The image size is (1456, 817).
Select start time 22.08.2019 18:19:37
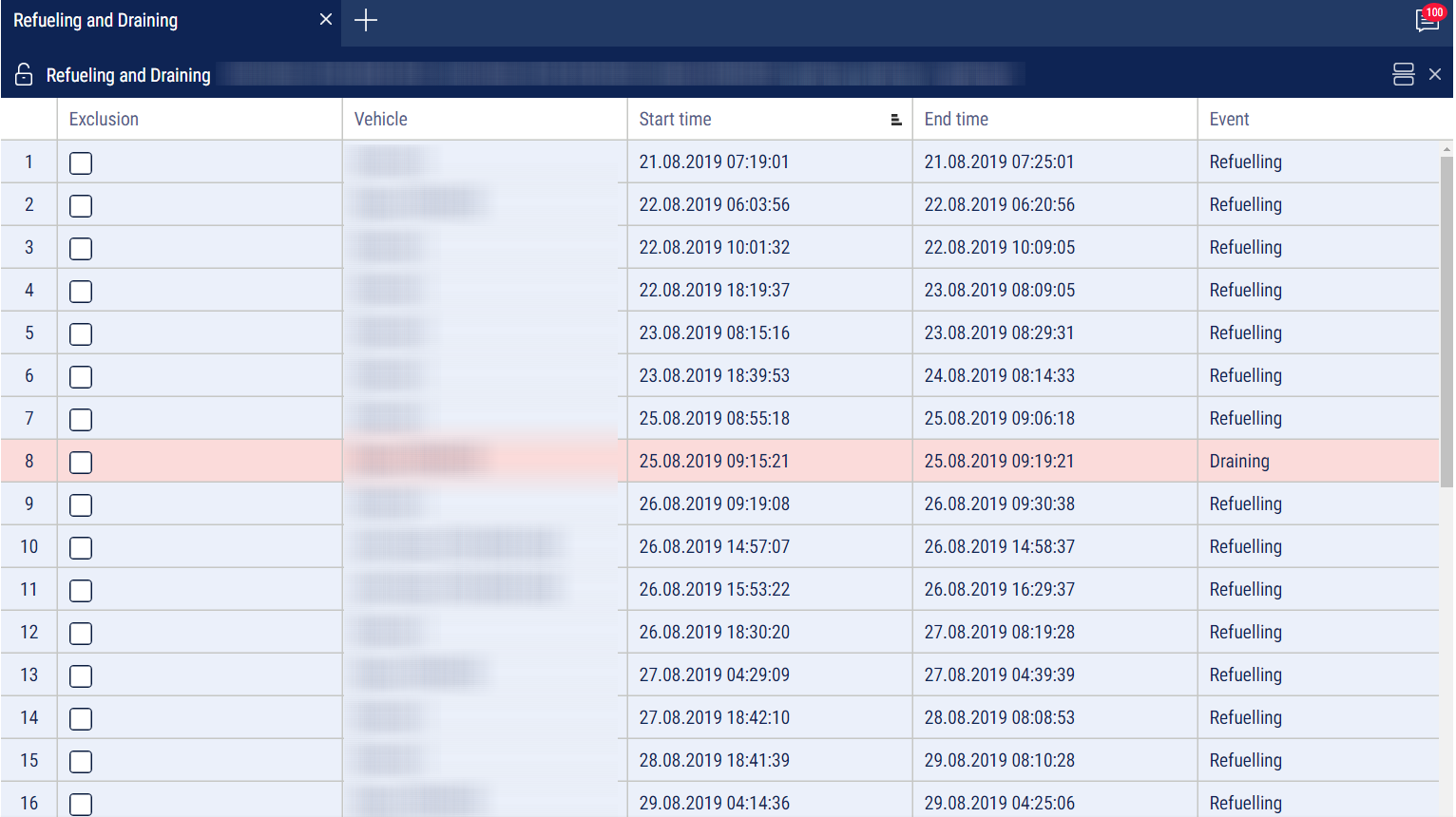pyautogui.click(x=714, y=290)
